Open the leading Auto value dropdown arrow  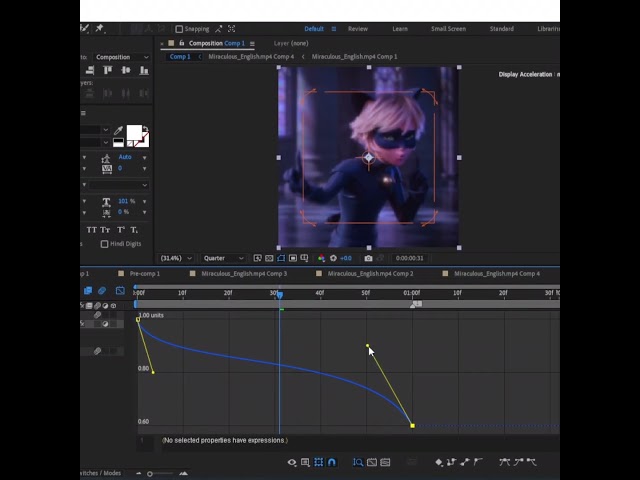point(144,158)
